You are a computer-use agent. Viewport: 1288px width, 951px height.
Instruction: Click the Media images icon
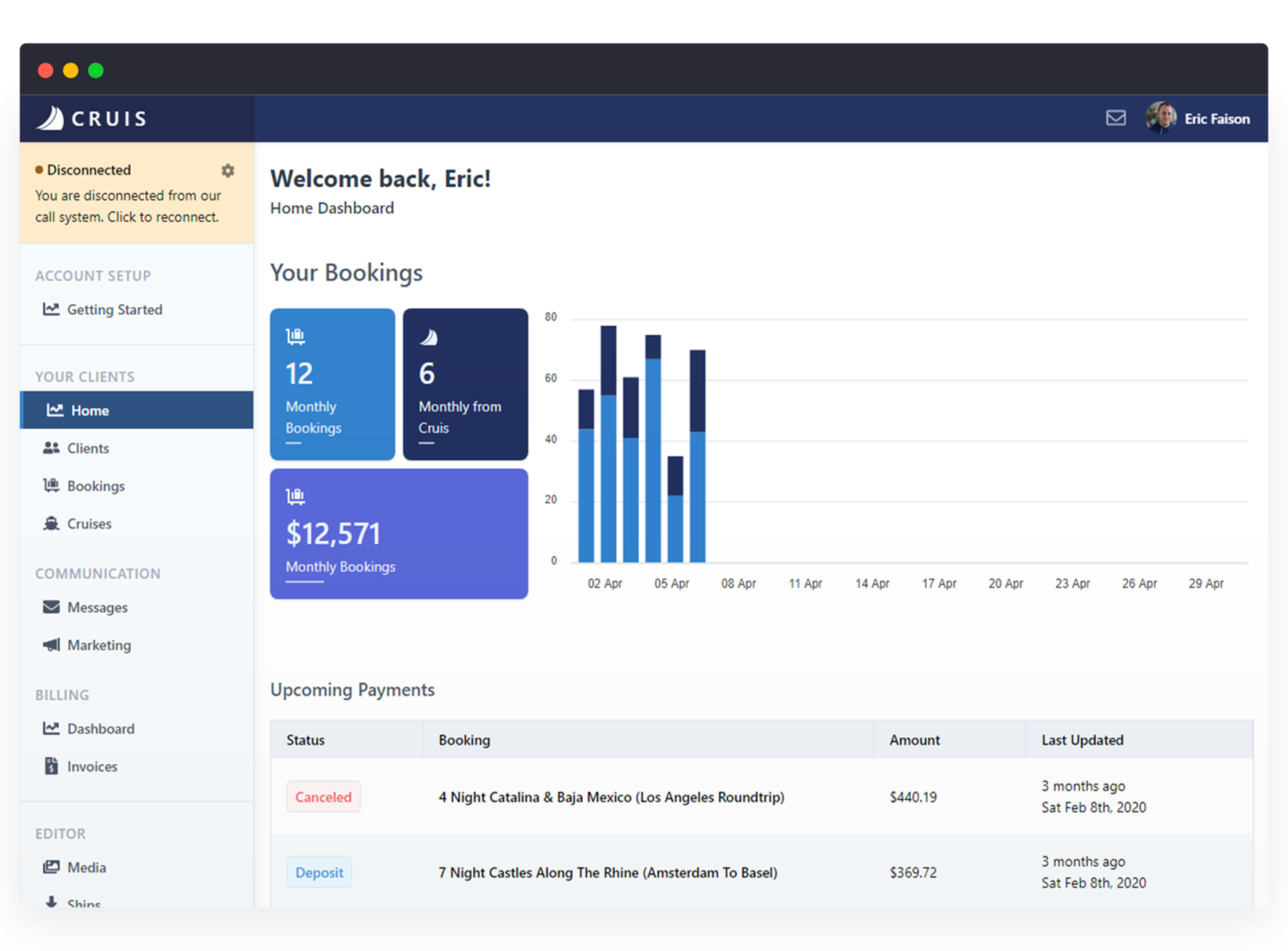51,867
